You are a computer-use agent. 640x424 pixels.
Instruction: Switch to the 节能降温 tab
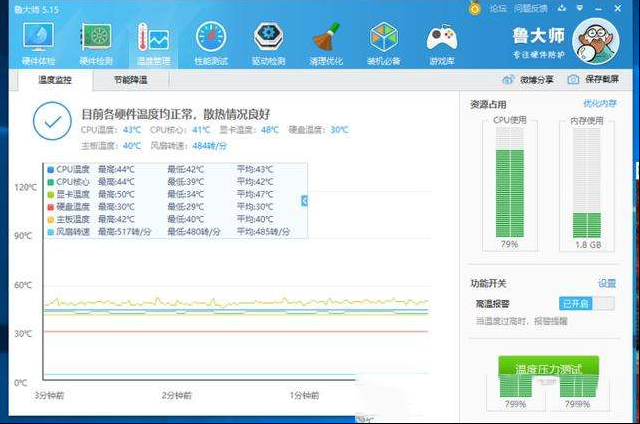(x=131, y=80)
